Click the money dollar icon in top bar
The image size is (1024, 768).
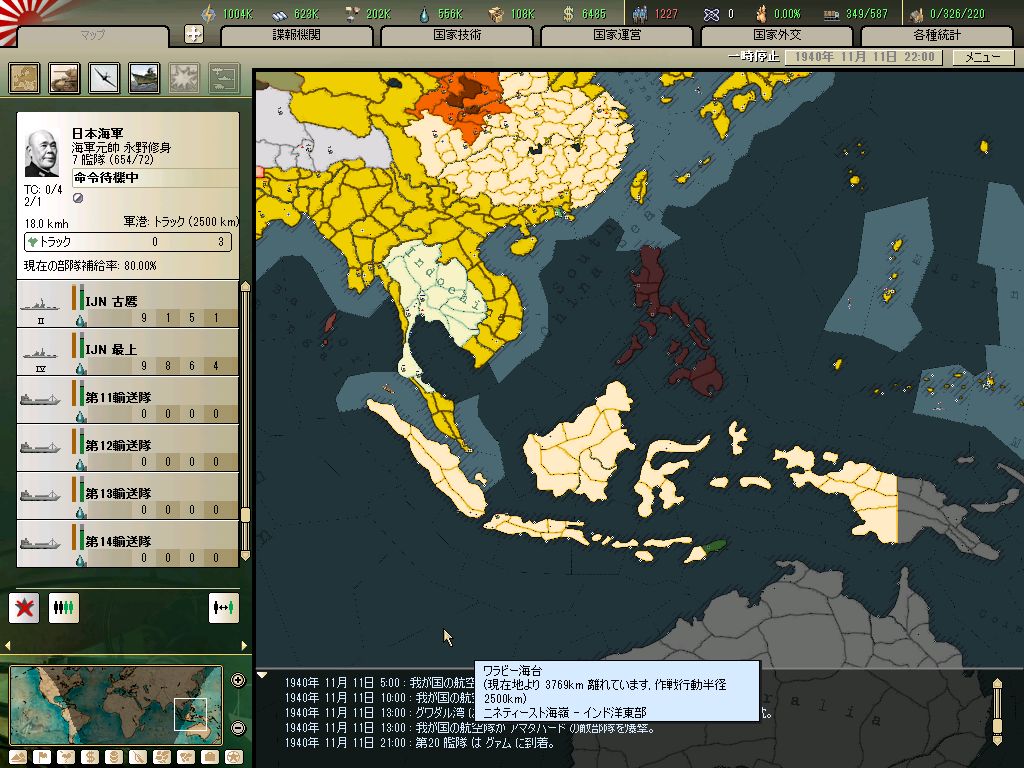point(568,14)
